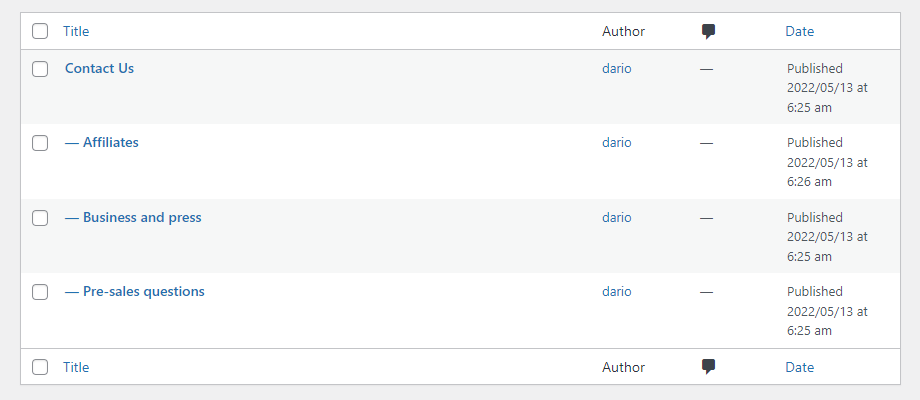Click the comments bubble icon in footer
The image size is (920, 400).
(708, 367)
